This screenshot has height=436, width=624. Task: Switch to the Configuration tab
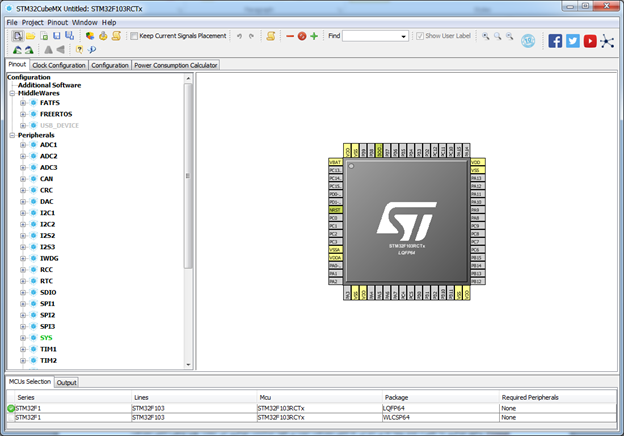(x=110, y=65)
